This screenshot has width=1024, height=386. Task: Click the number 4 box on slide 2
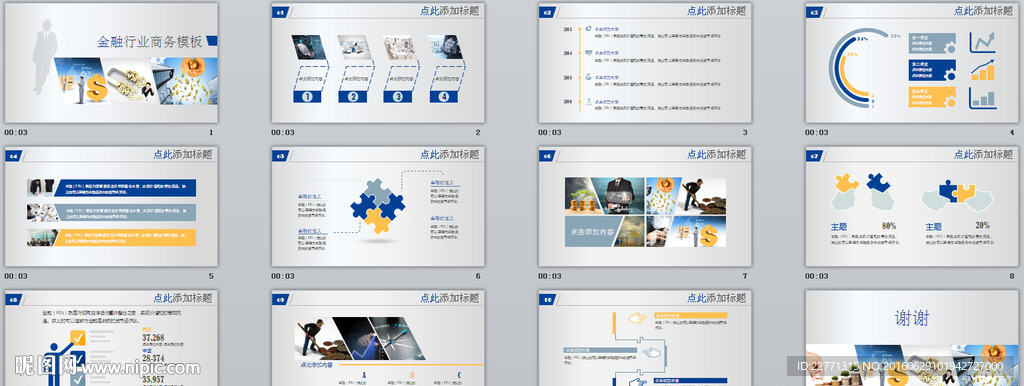[444, 97]
